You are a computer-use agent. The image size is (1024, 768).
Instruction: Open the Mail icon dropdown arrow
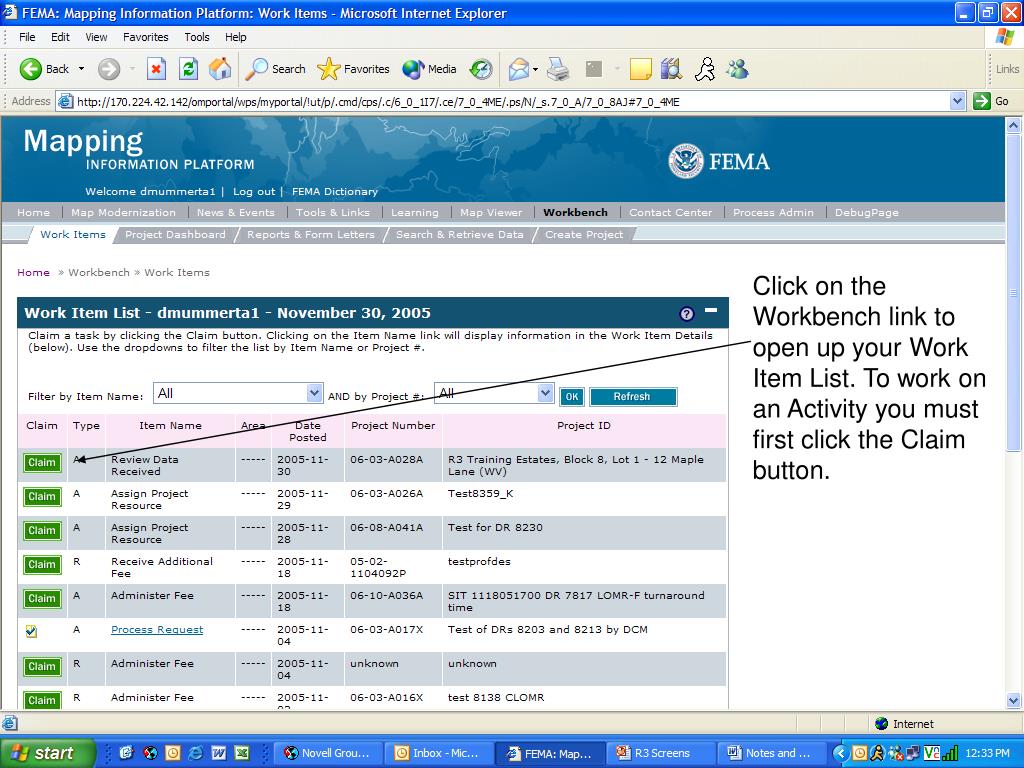pyautogui.click(x=536, y=69)
